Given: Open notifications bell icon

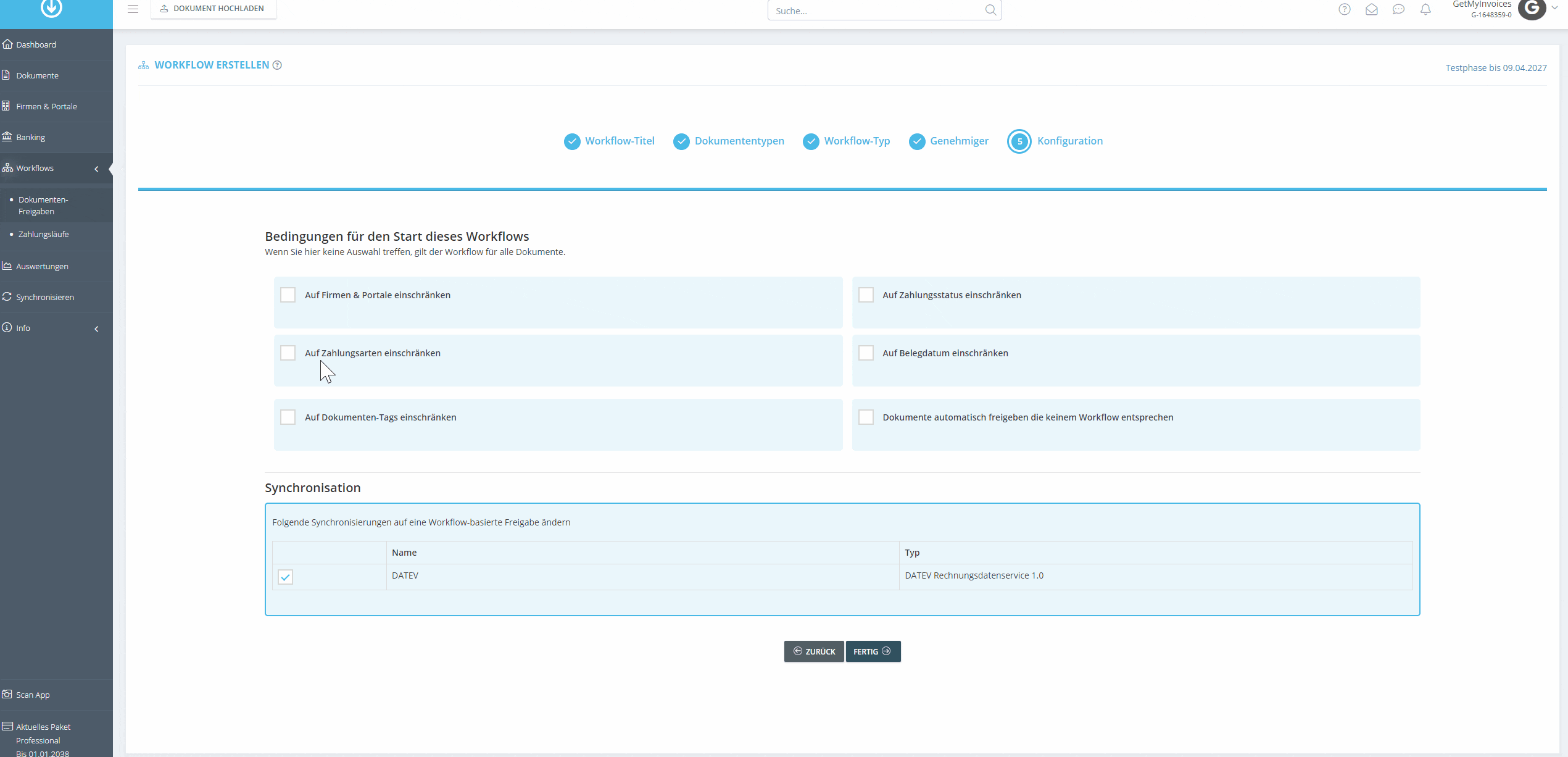Looking at the screenshot, I should click(x=1425, y=9).
